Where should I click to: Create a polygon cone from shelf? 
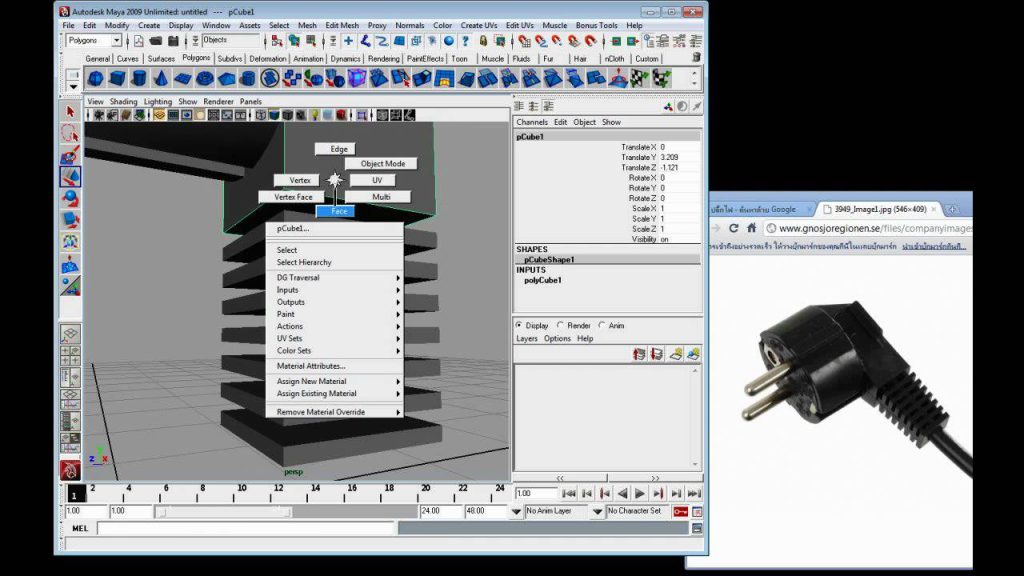pyautogui.click(x=161, y=79)
